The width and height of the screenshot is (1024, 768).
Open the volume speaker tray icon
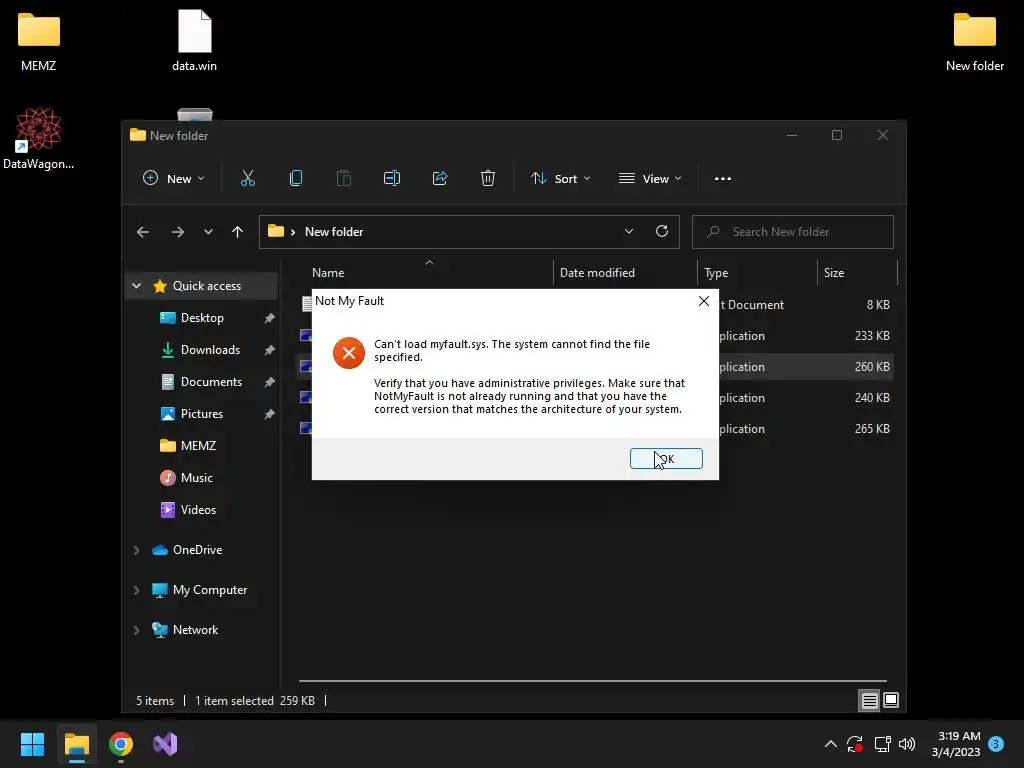pos(906,744)
